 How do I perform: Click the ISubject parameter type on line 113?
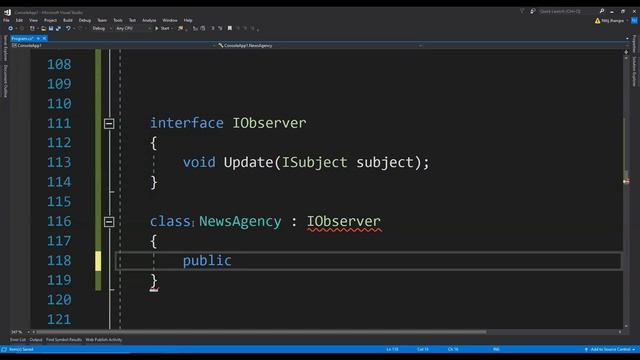pyautogui.click(x=315, y=162)
